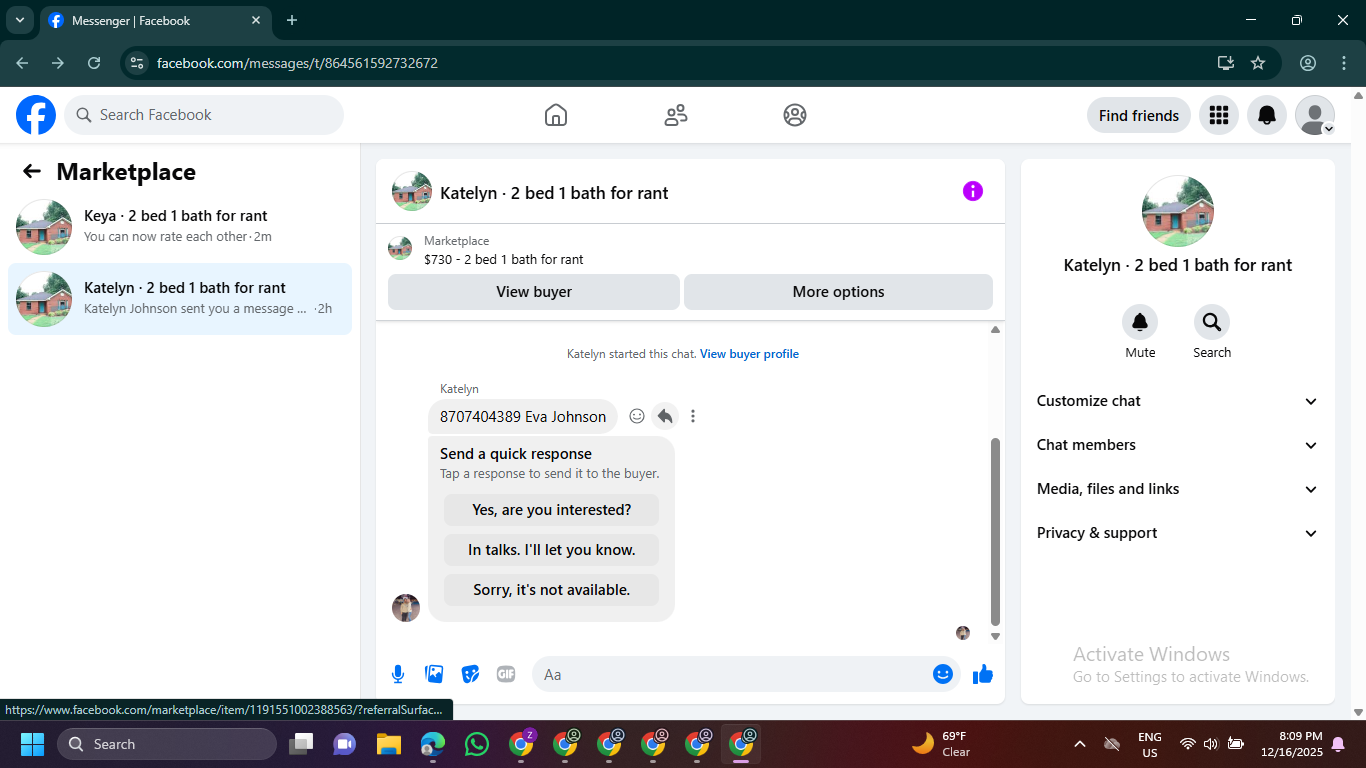1366x768 pixels.
Task: Send quick response 'In talks. I'll let you know.'
Action: (x=552, y=550)
